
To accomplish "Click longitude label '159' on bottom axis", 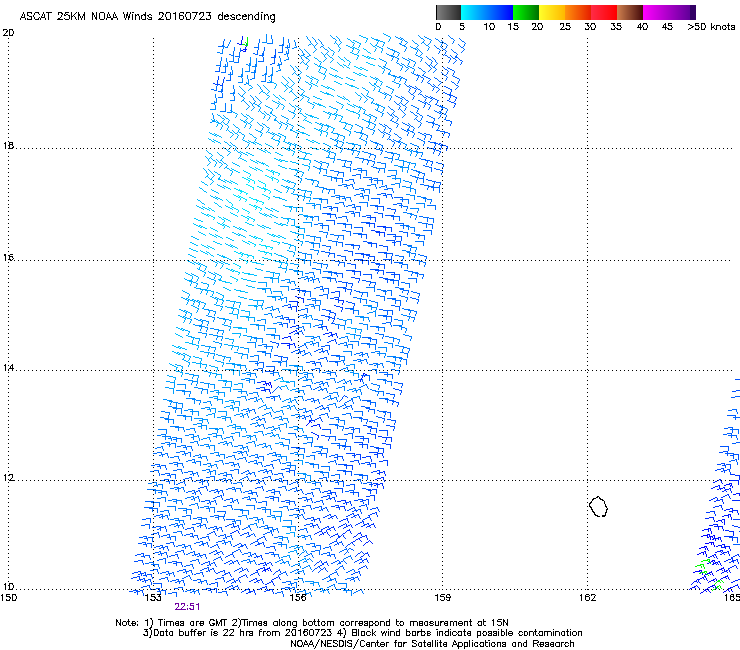I will 442,598.
